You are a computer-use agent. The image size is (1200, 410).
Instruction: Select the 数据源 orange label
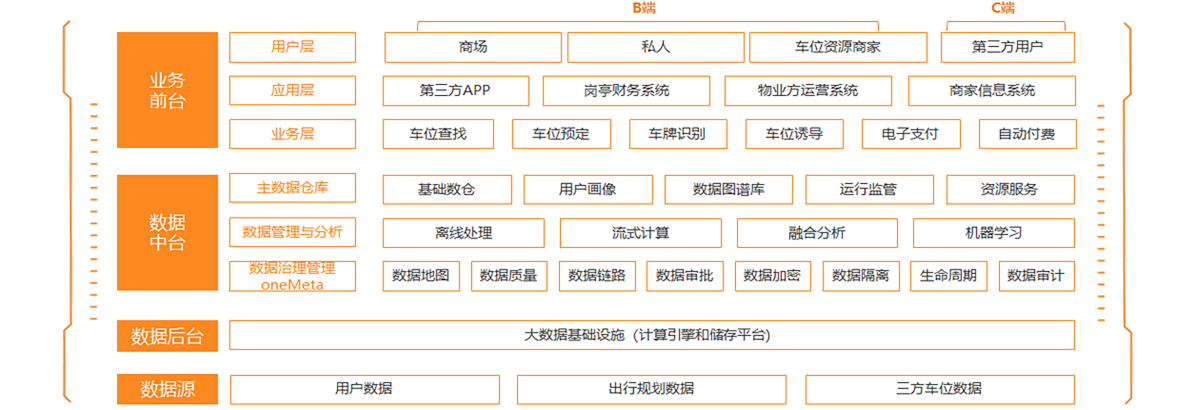point(167,389)
